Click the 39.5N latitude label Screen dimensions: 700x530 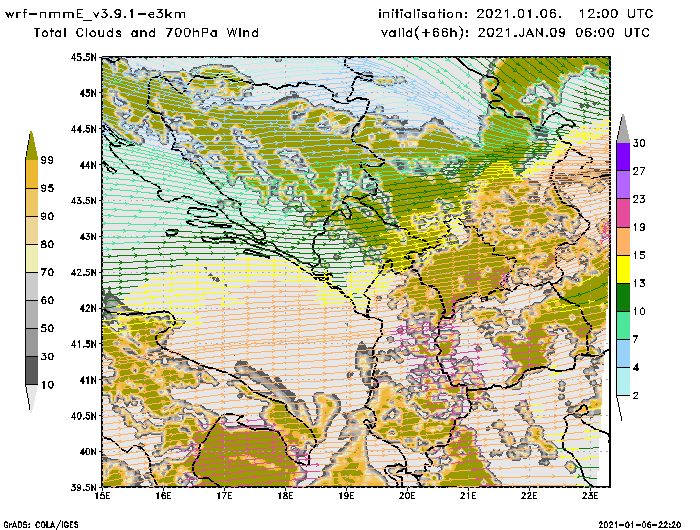tap(83, 487)
